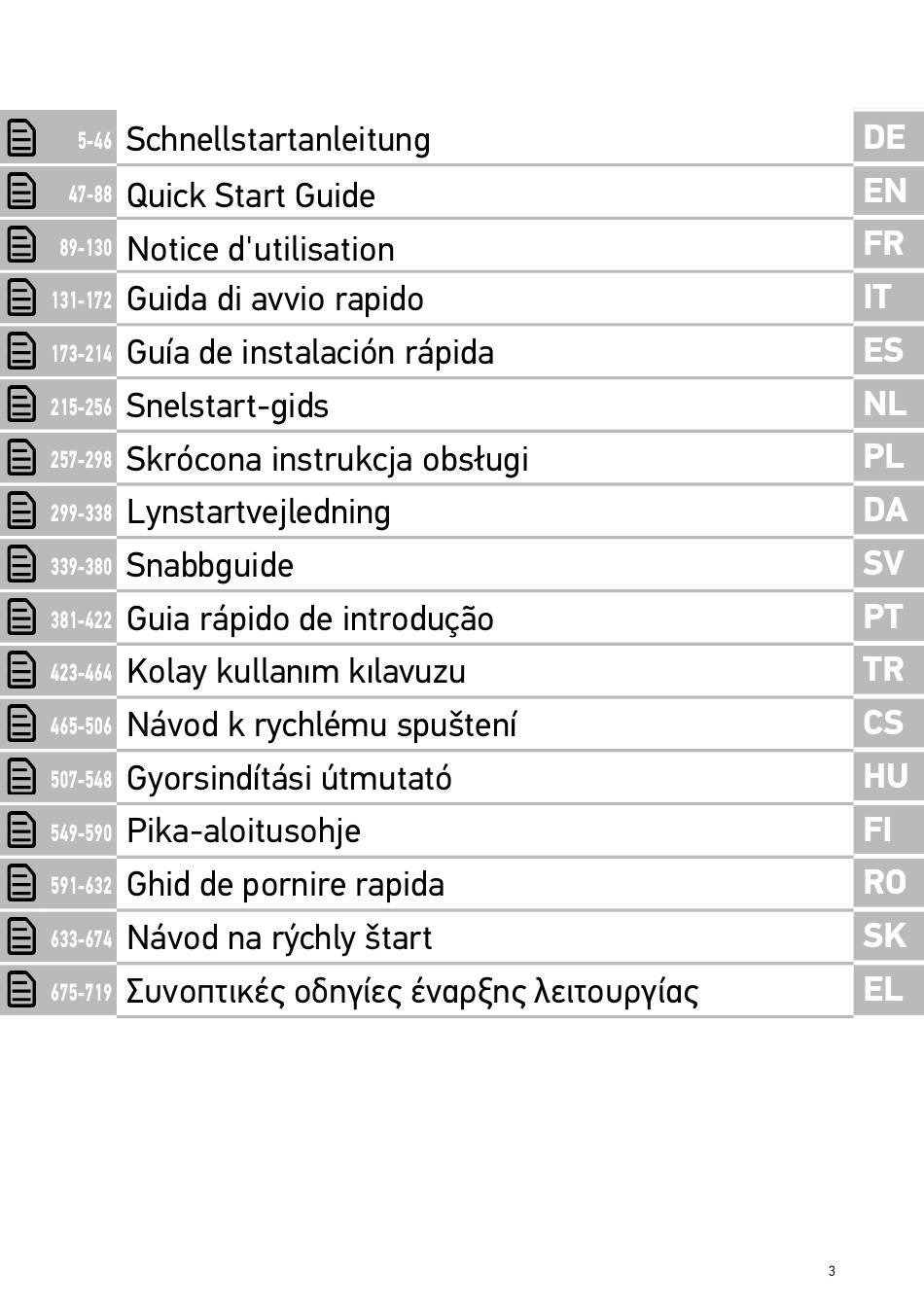Click the document icon beside Notice d'utilisation

click(21, 245)
